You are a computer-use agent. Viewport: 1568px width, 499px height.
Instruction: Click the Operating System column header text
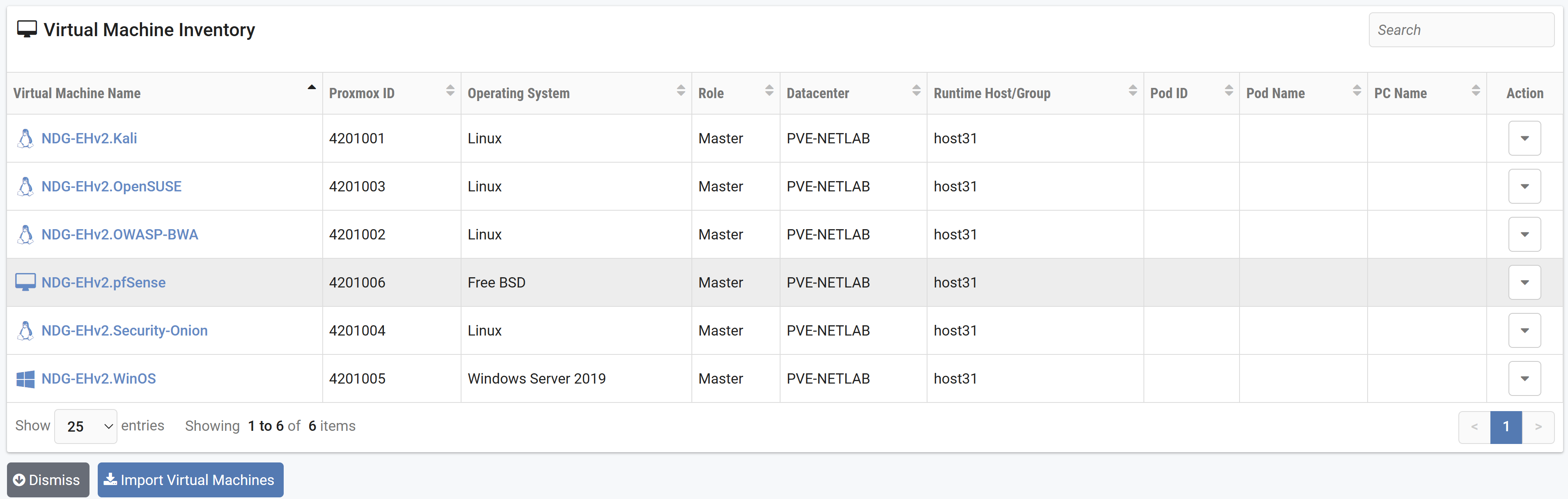pos(519,94)
